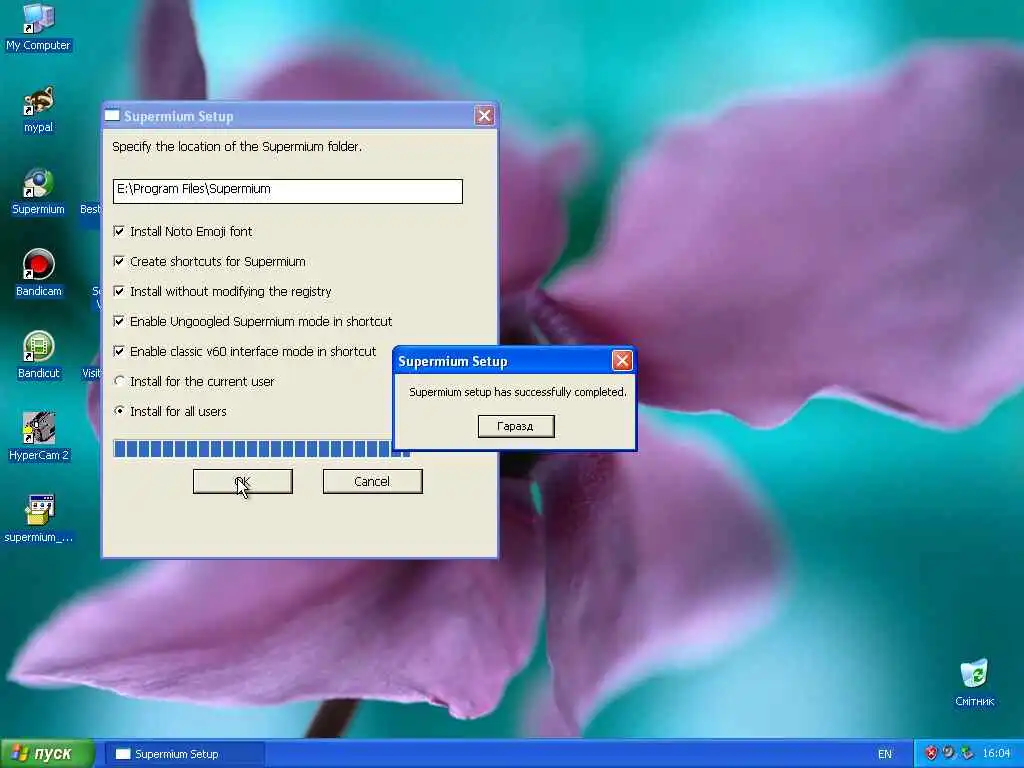Select the supermium_ installer file icon

click(x=38, y=520)
